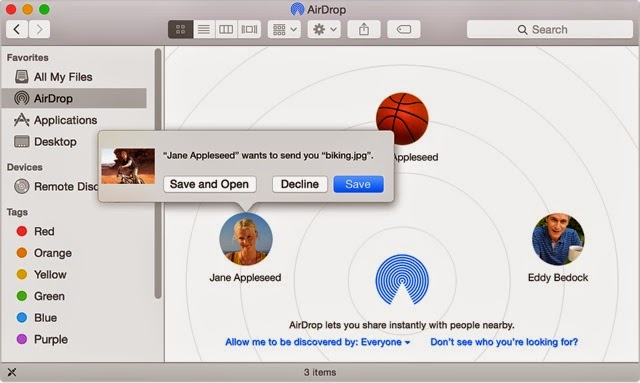Click the Eddy Bedock name label
640x383 pixels.
pos(558,278)
